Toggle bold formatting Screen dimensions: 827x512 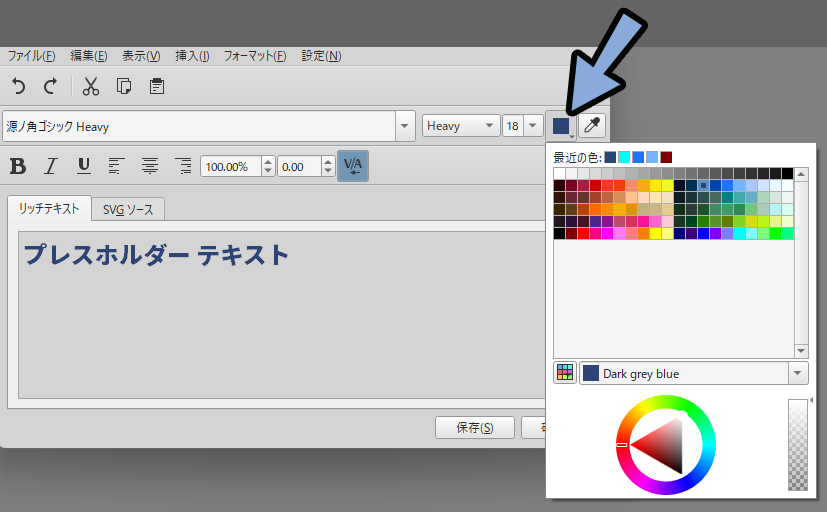18,166
